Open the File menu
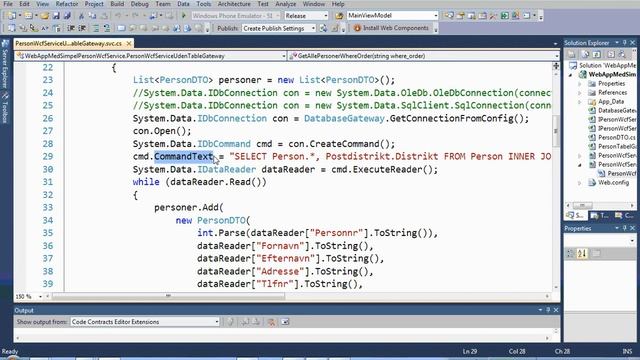Screen dimensions: 640x360 tap(7, 4)
